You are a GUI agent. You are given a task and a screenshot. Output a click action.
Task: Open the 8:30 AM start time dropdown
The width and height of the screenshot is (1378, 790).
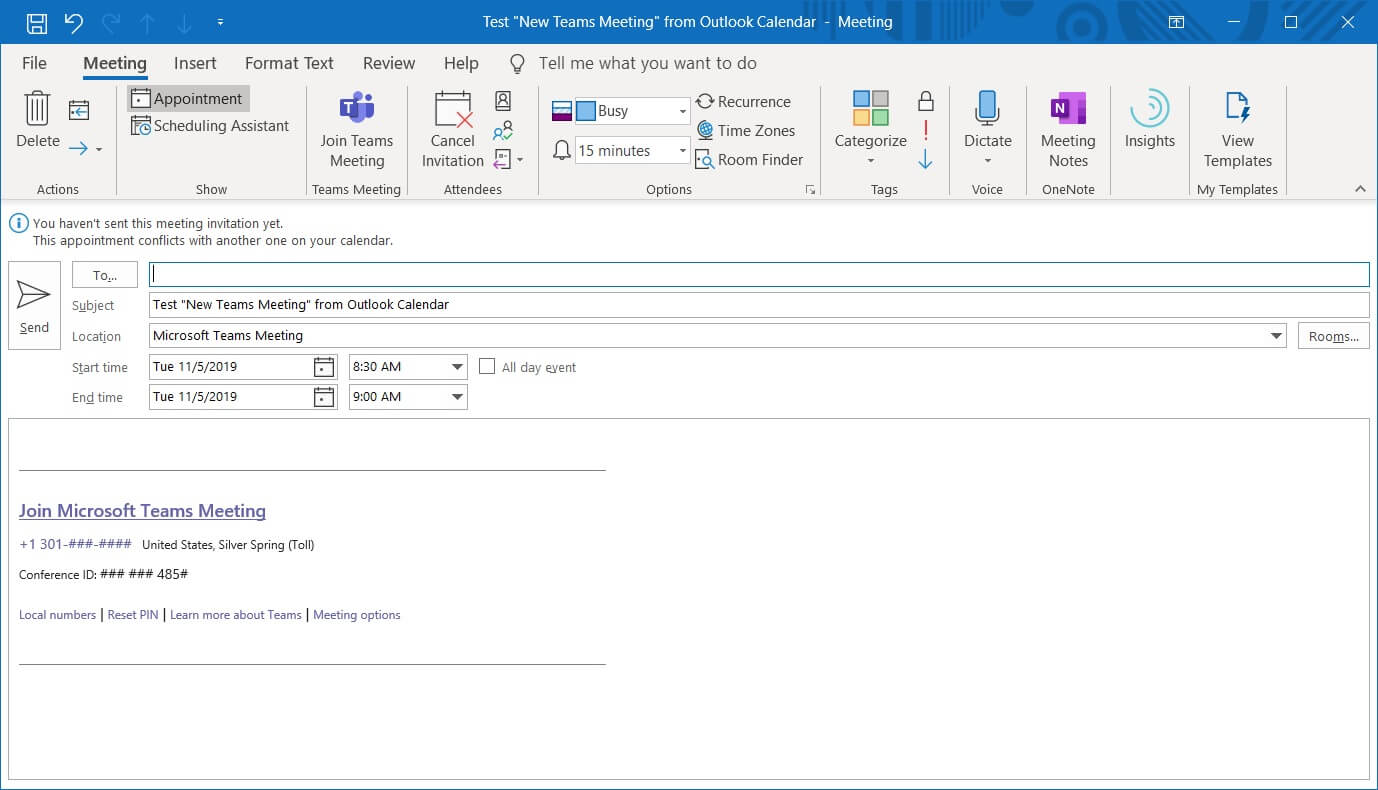coord(457,367)
